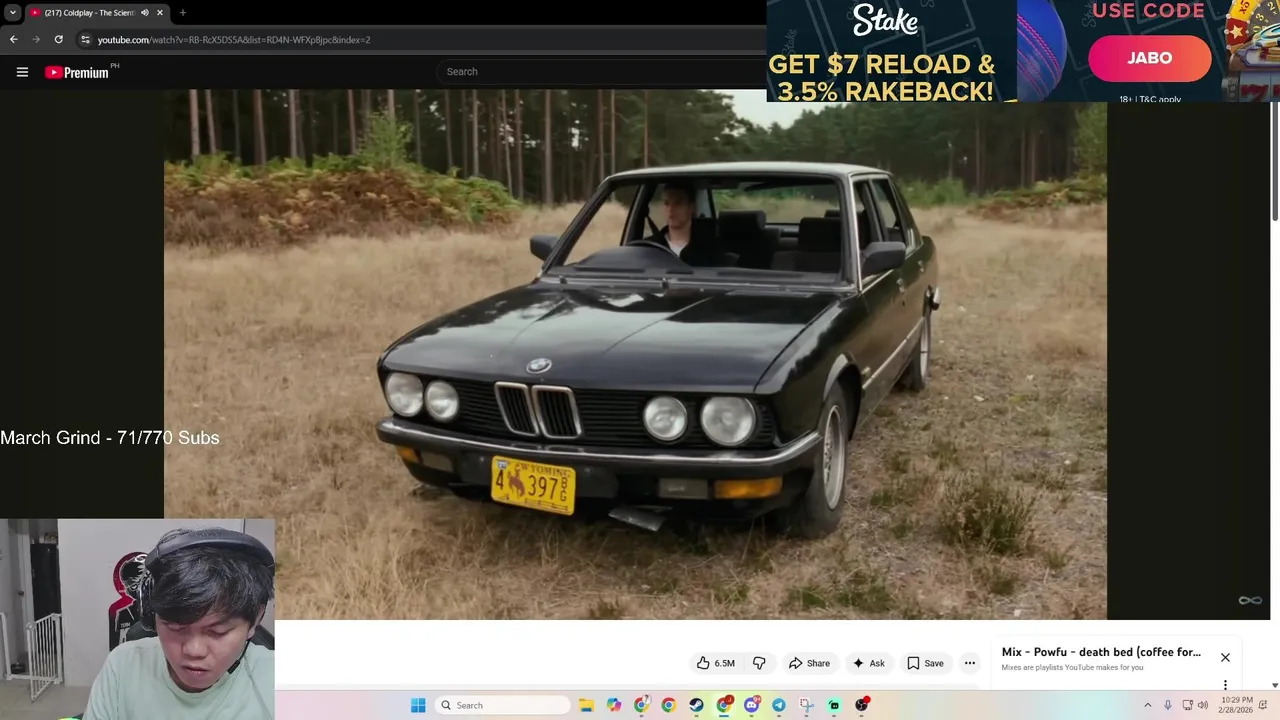The height and width of the screenshot is (720, 1280).
Task: Open Google Chrome from the taskbar
Action: (669, 705)
